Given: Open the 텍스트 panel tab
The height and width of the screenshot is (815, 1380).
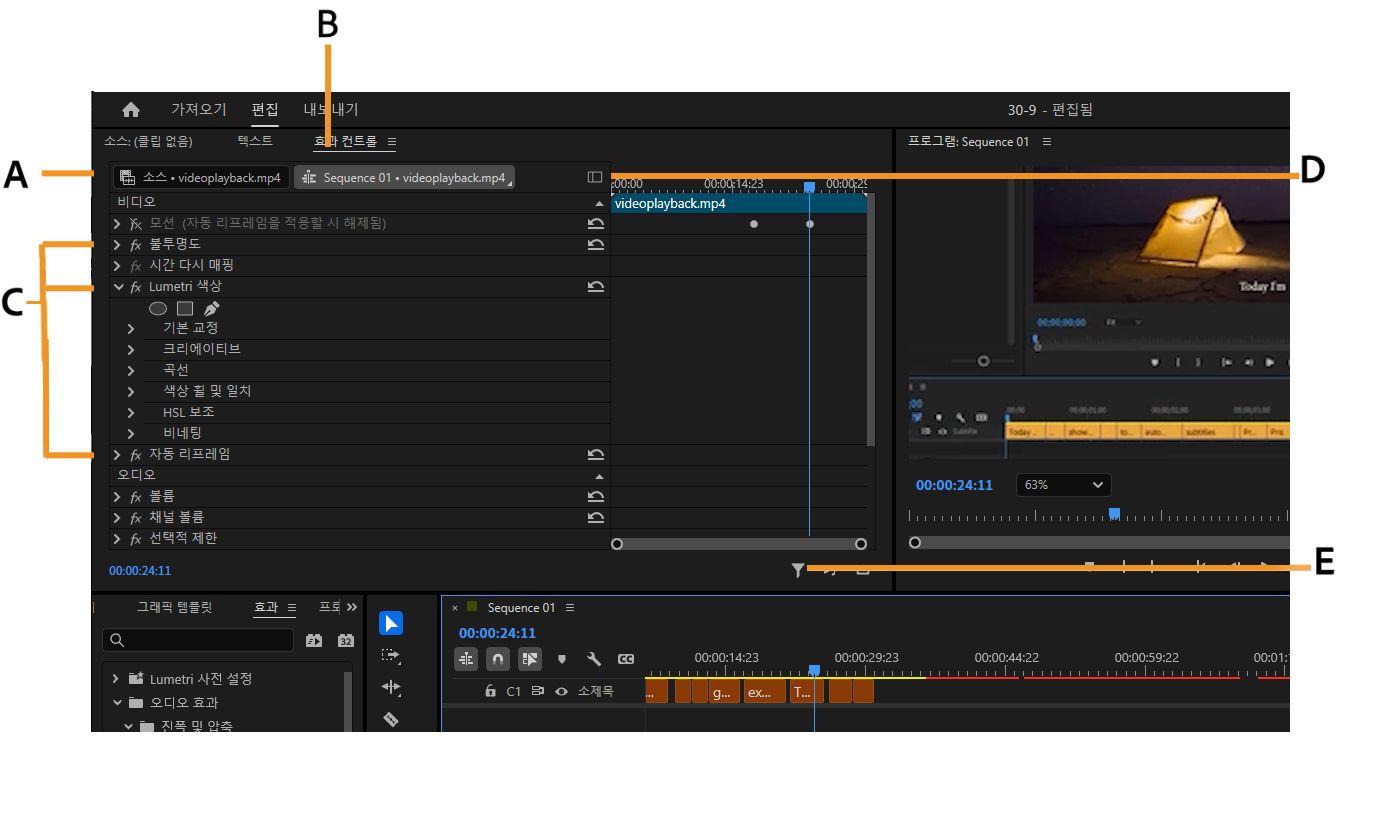Looking at the screenshot, I should pyautogui.click(x=256, y=141).
